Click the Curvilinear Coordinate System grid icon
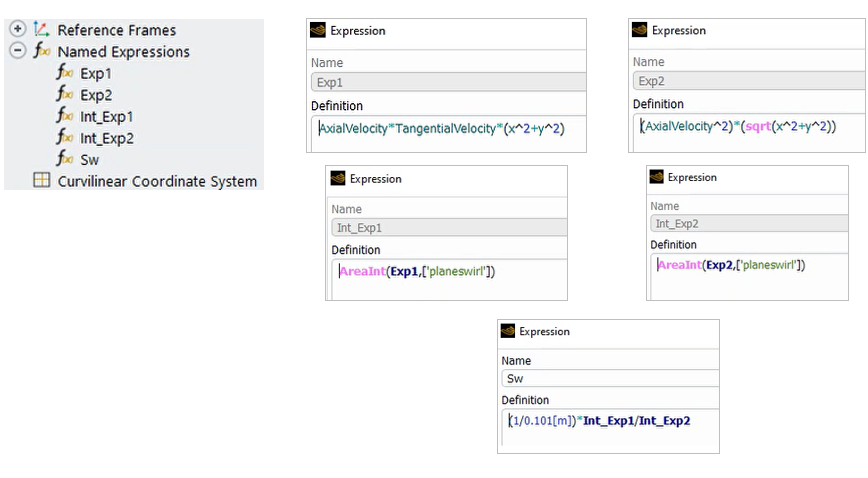This screenshot has width=868, height=478. point(41,181)
